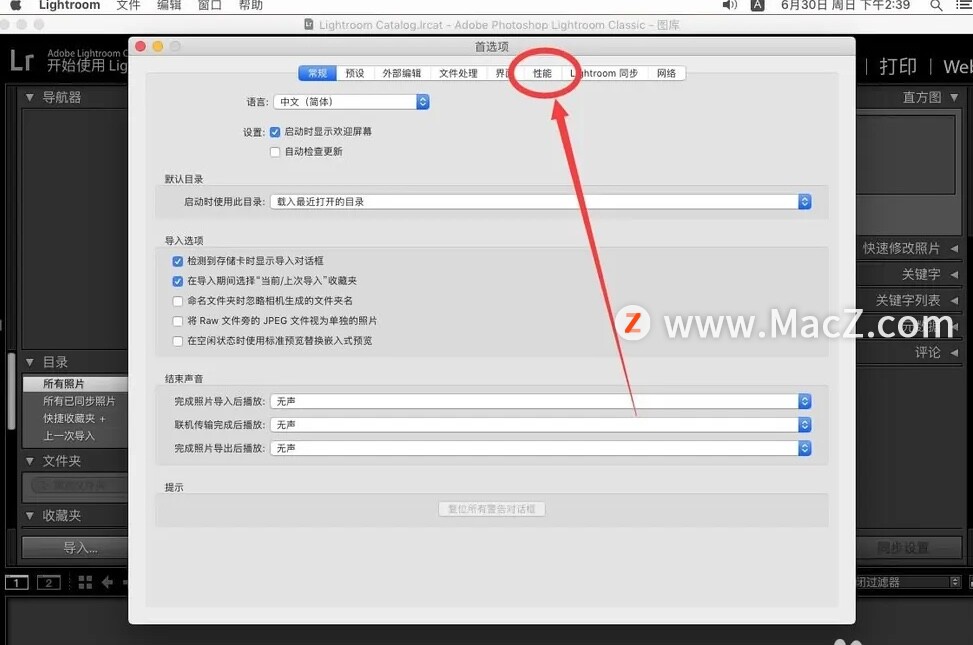Enable 命名文件夹时忽略相机生成的文件夹名
The height and width of the screenshot is (645, 973).
point(177,301)
